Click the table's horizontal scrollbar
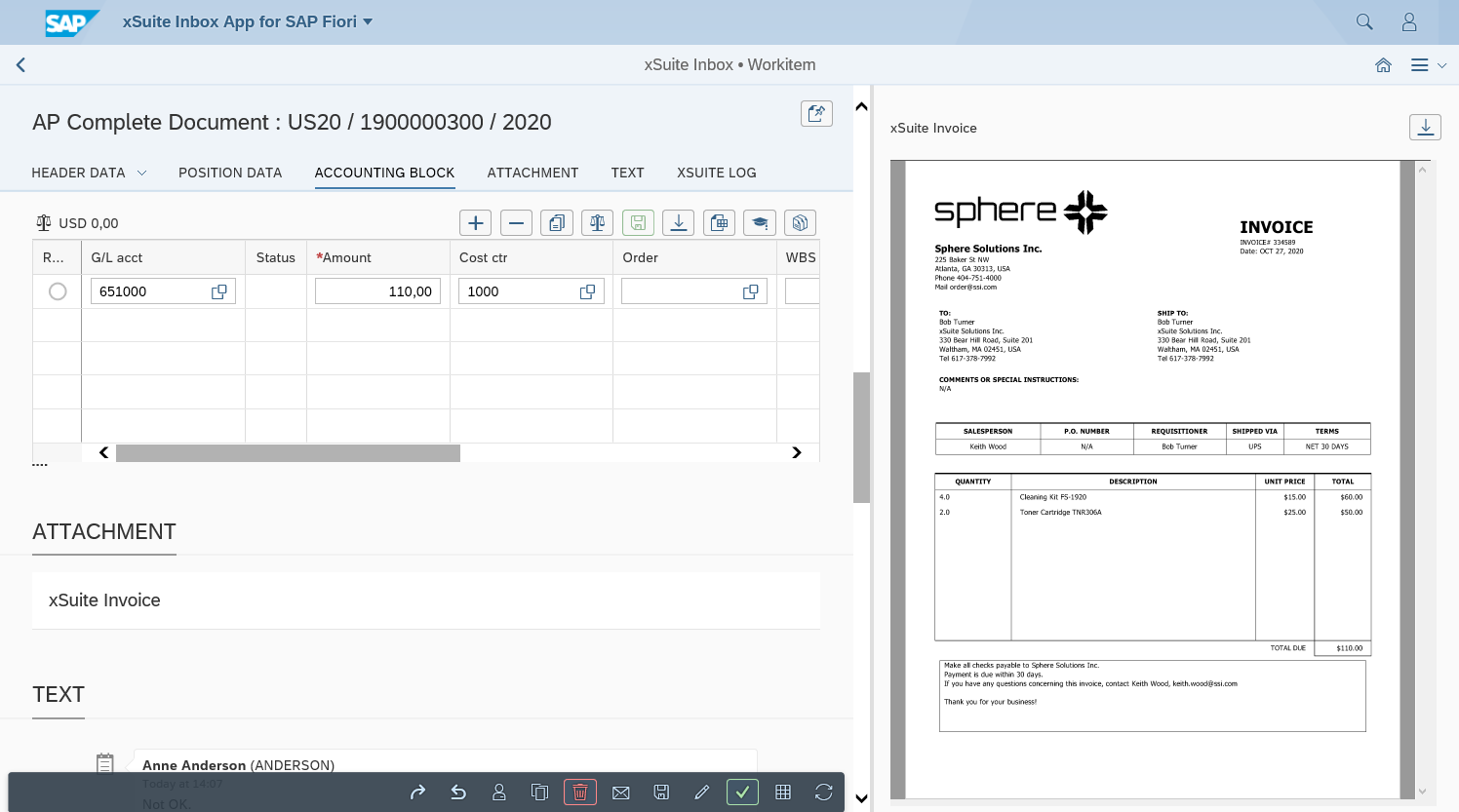This screenshot has width=1459, height=812. (x=288, y=453)
